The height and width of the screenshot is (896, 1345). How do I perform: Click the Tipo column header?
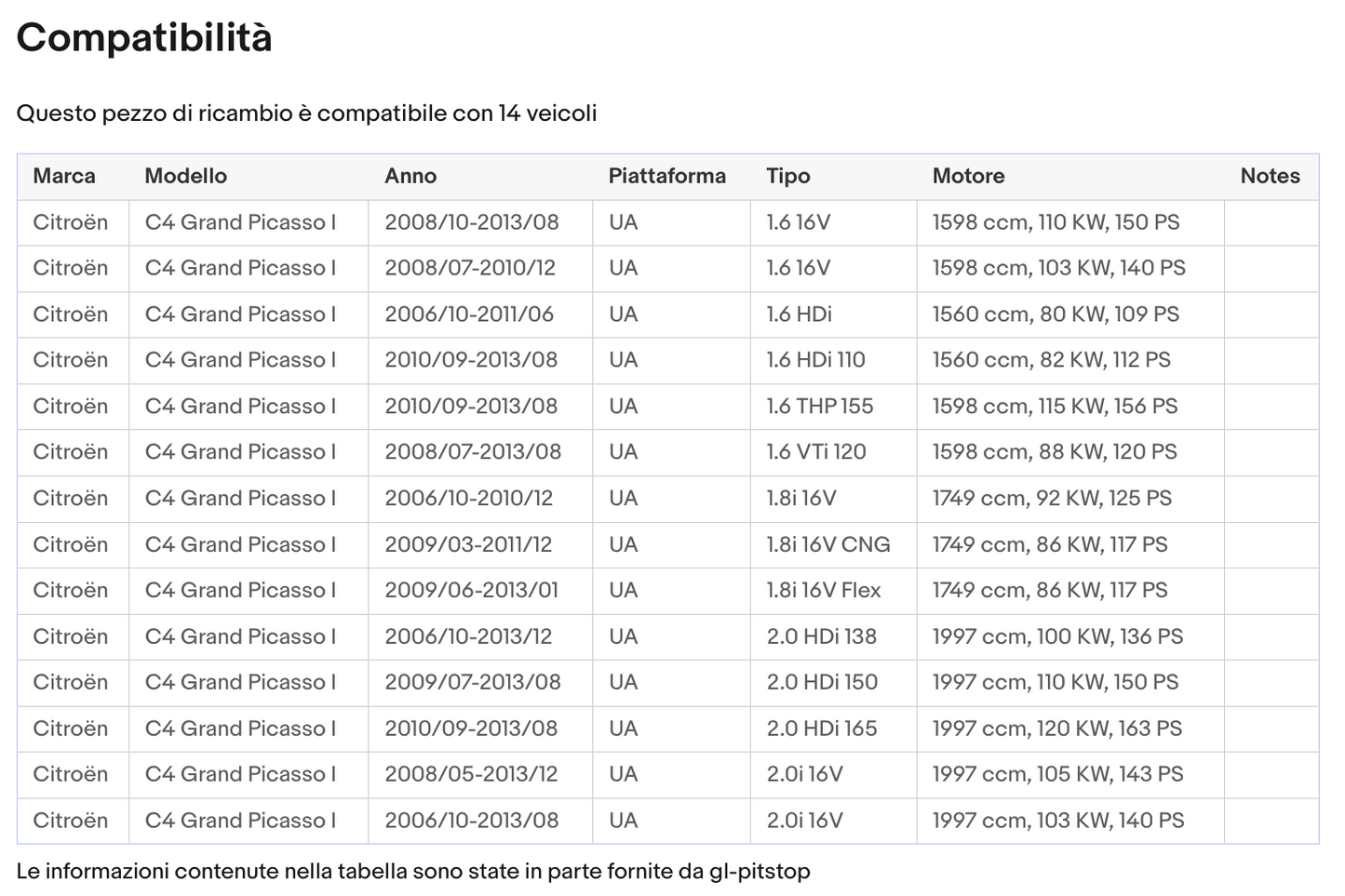click(x=787, y=176)
